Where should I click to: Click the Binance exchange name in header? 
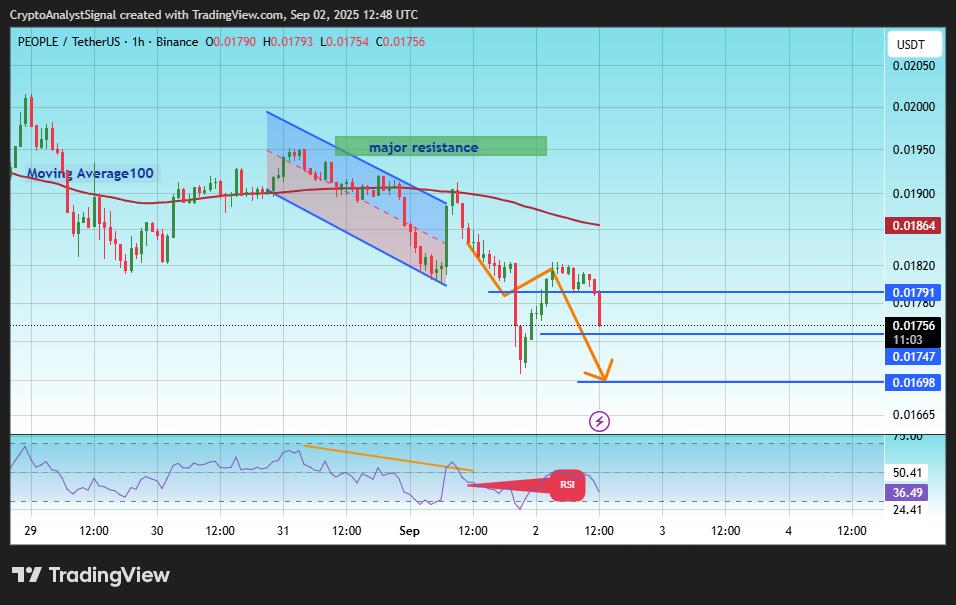pos(177,42)
